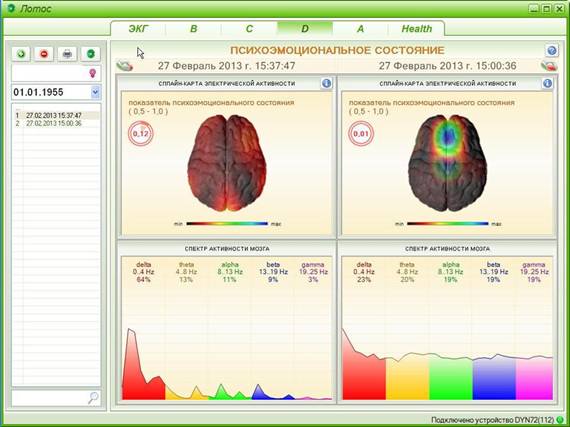
Task: Select the B tab
Action: click(194, 29)
